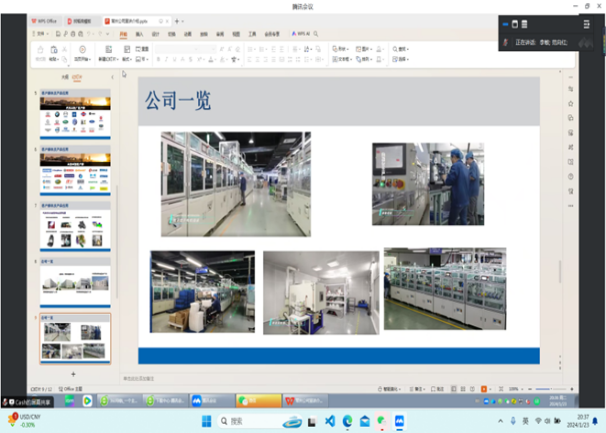Add a slide with the panel plus button
The height and width of the screenshot is (433, 606).
click(x=72, y=373)
